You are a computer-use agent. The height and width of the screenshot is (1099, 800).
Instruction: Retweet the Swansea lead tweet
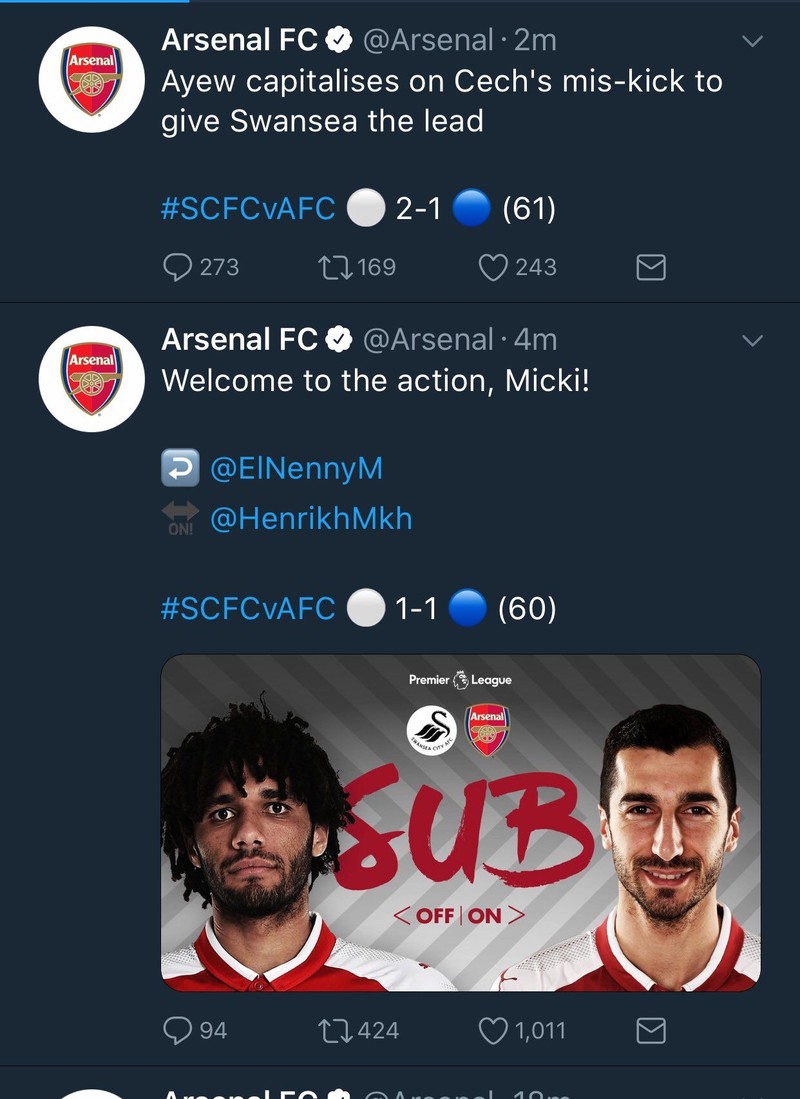tap(330, 267)
